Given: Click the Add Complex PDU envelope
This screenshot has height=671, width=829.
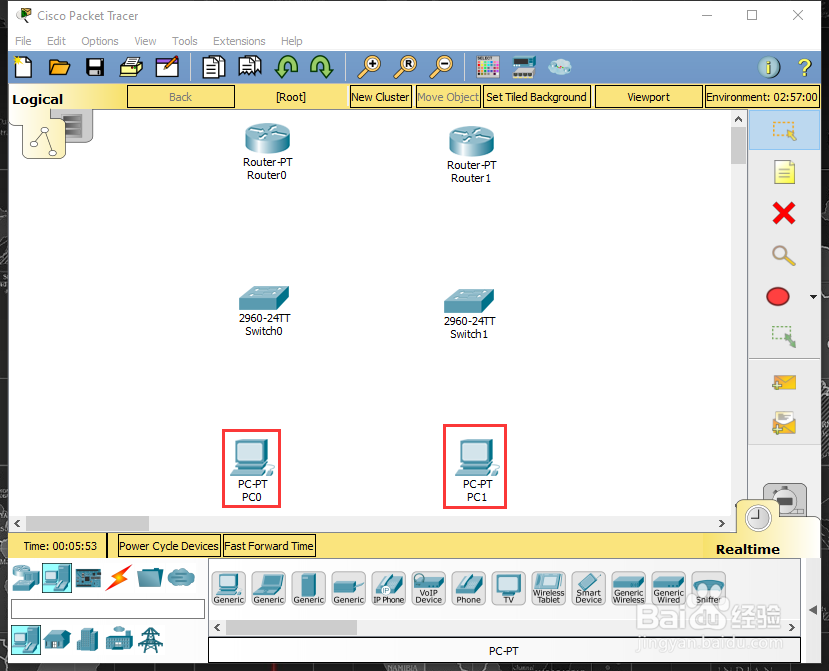Looking at the screenshot, I should [x=784, y=424].
